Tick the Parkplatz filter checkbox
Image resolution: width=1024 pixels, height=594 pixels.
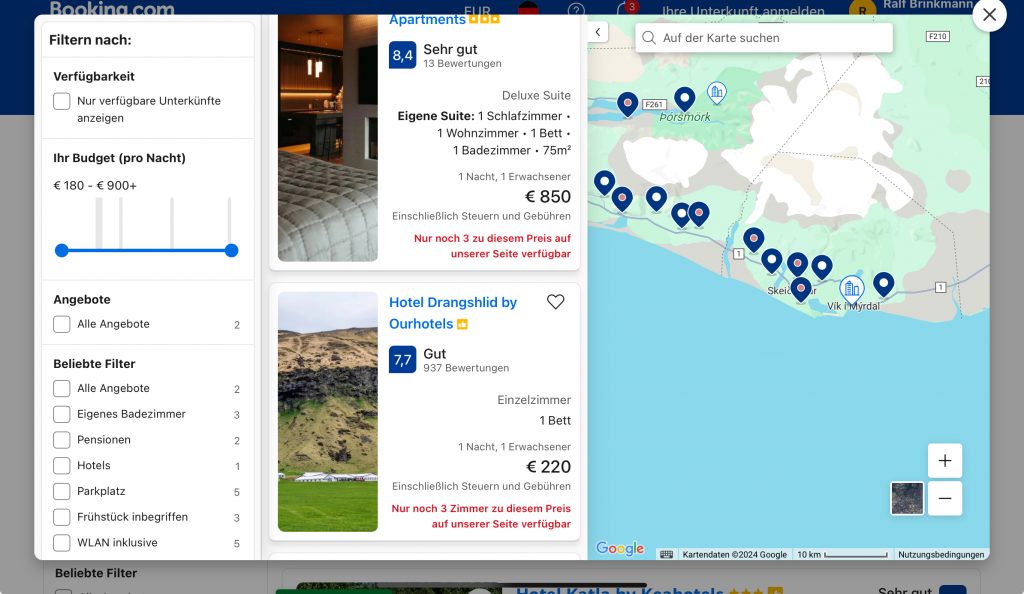coord(62,491)
